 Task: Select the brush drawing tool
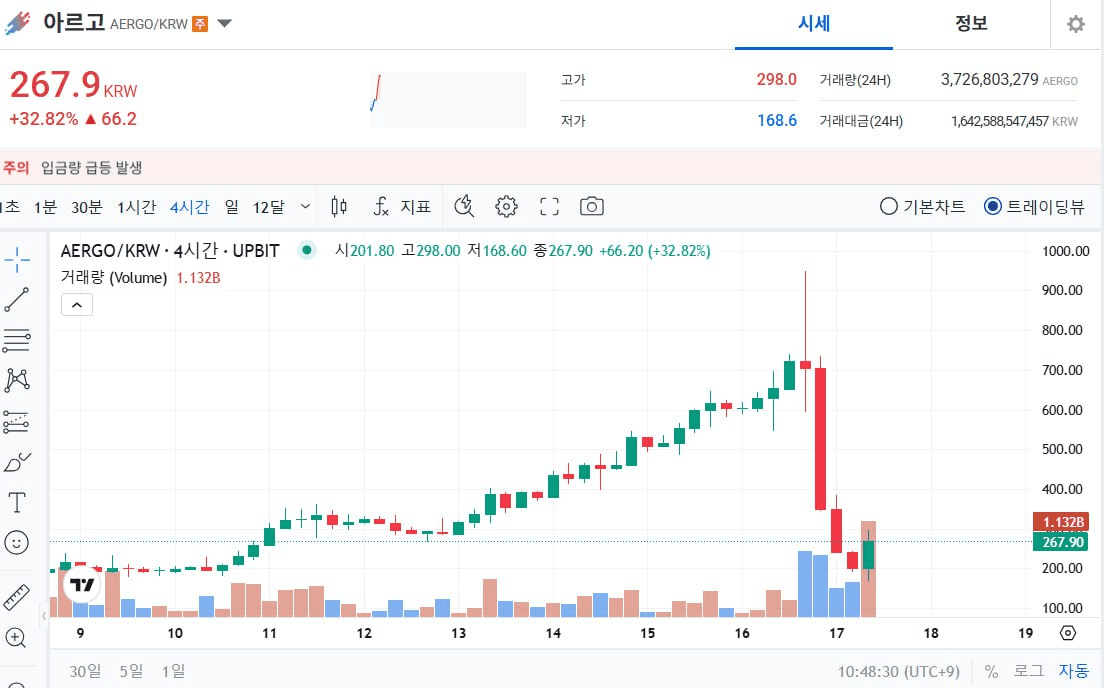point(17,461)
